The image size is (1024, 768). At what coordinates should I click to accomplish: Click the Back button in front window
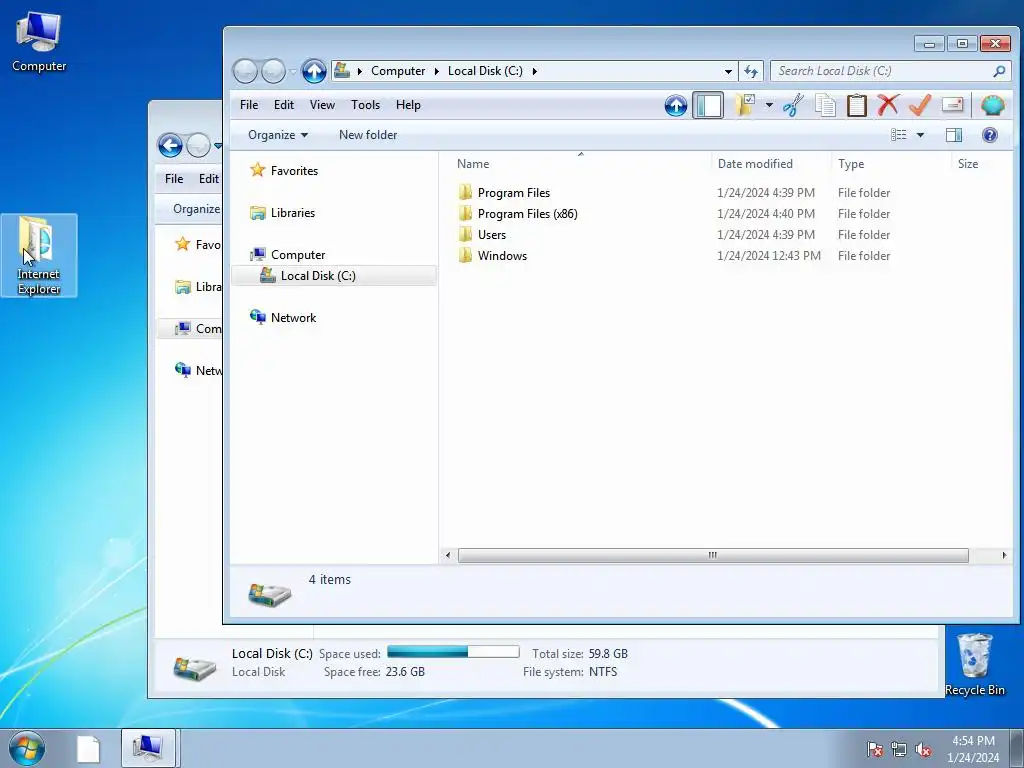[x=245, y=71]
